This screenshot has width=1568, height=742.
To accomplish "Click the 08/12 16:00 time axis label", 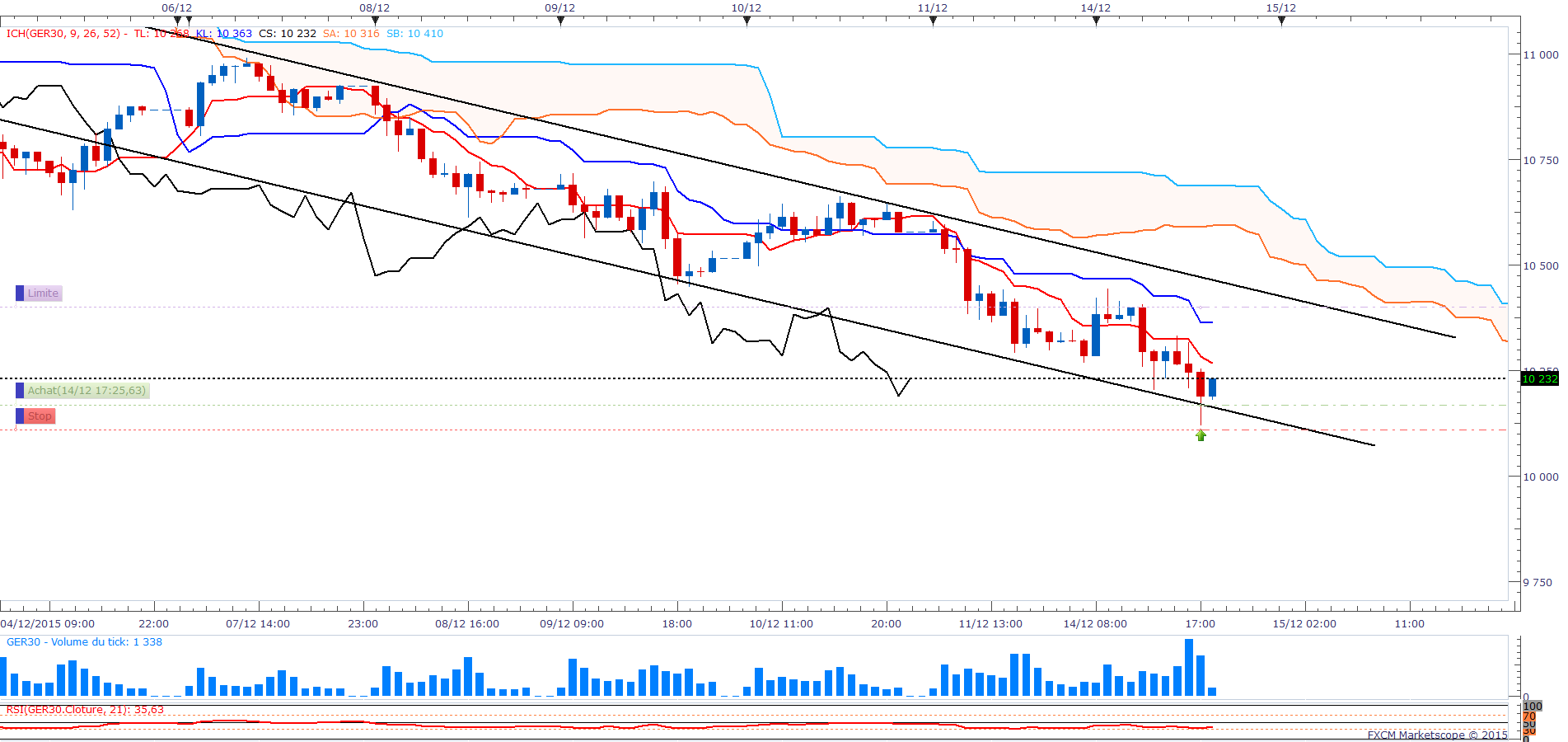I will (467, 624).
